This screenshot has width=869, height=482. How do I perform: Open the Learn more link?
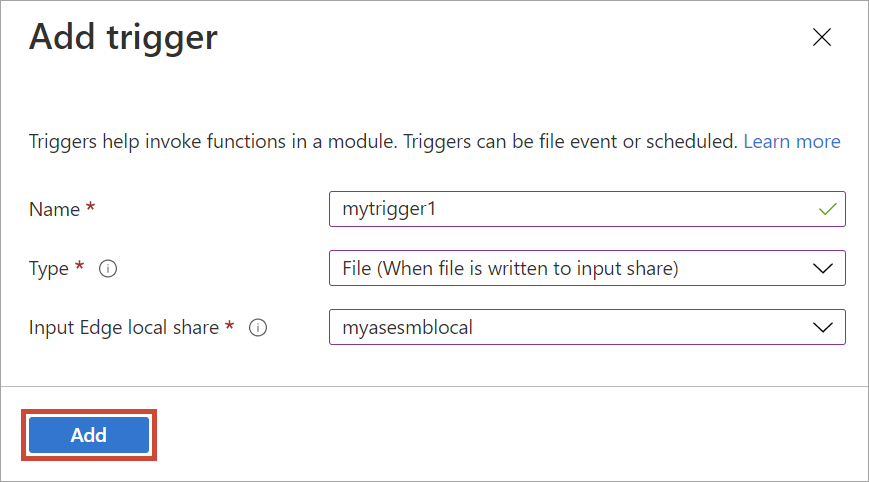(x=791, y=142)
